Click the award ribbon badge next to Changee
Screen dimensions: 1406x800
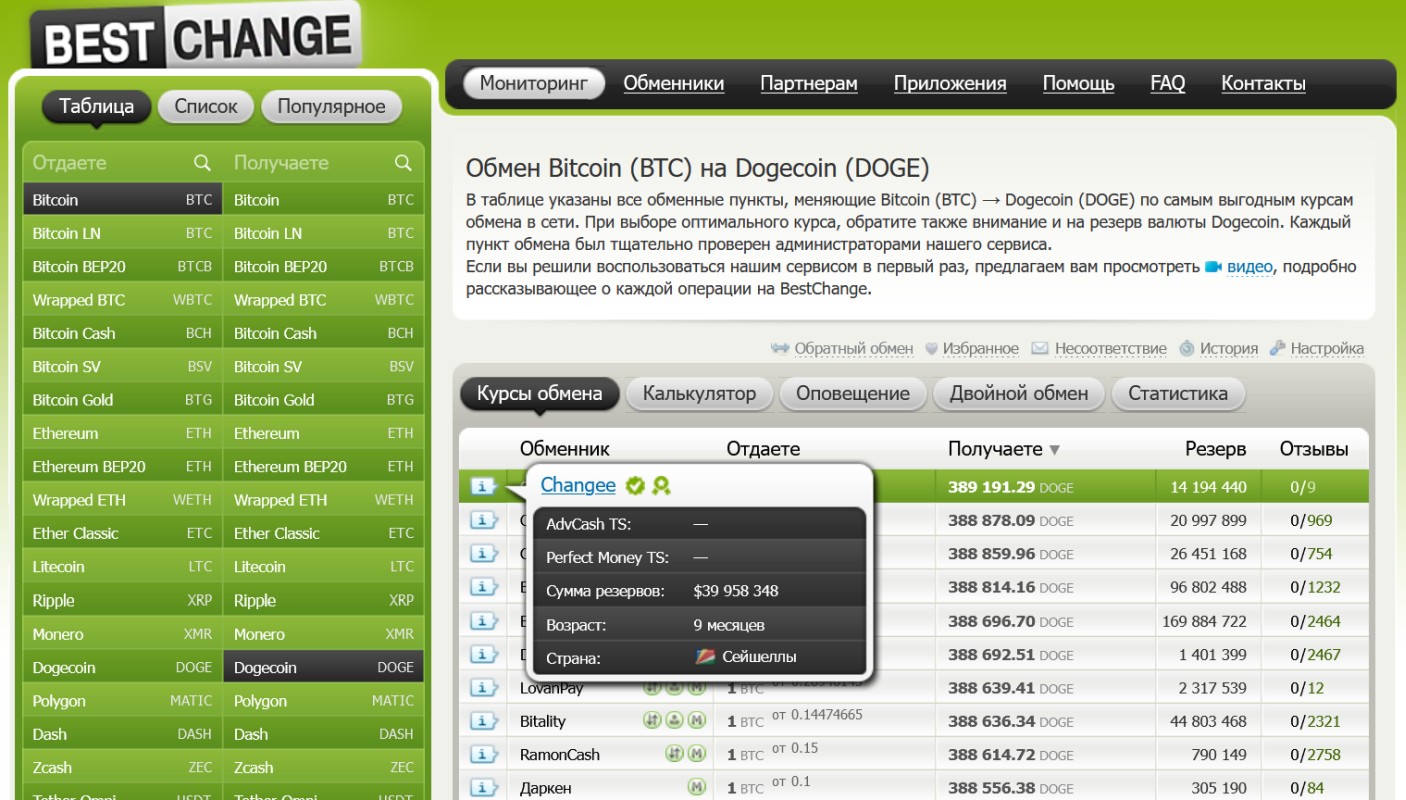[661, 486]
